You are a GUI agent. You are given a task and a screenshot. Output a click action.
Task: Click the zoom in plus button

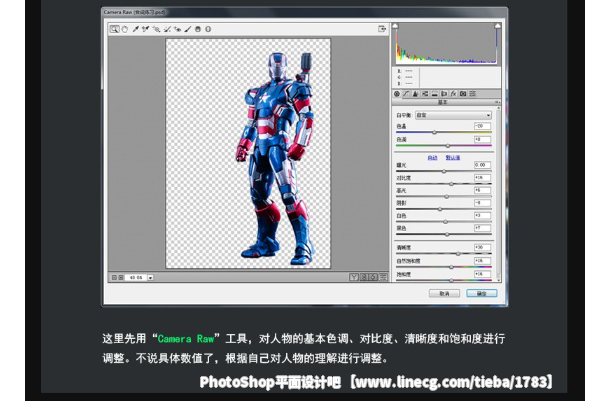point(121,278)
